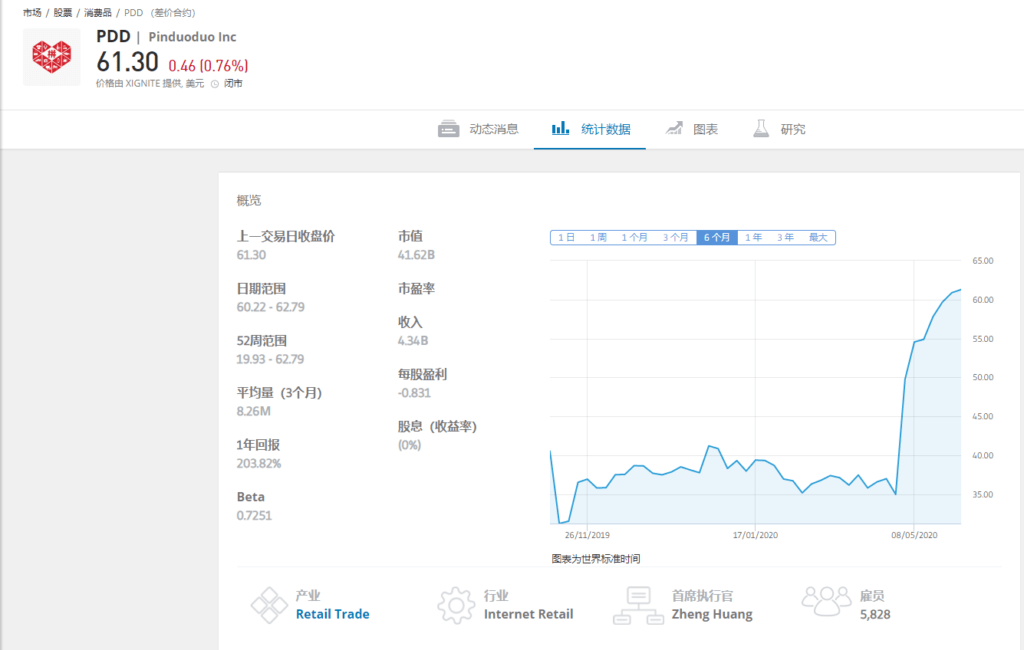The image size is (1024, 650).
Task: Click the clock icon beside 闭市
Action: pyautogui.click(x=215, y=84)
